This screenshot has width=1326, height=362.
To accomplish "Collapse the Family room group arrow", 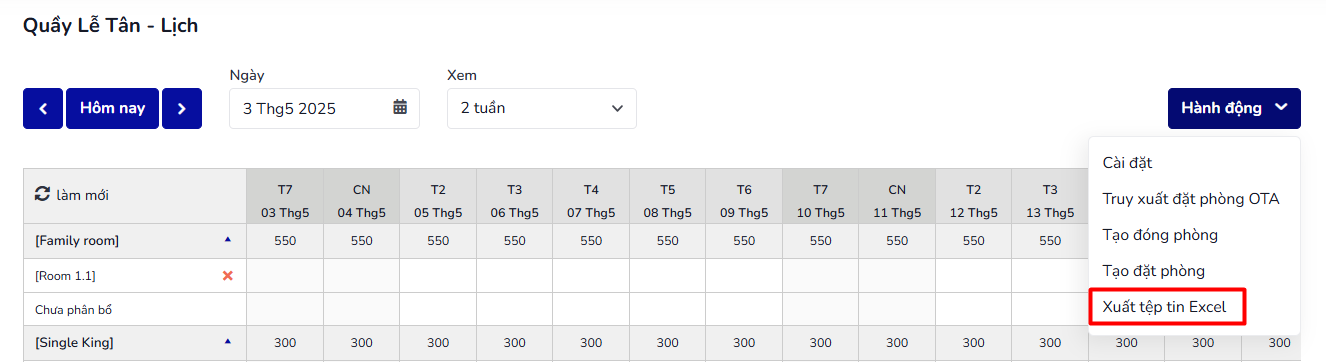I will click(x=228, y=240).
